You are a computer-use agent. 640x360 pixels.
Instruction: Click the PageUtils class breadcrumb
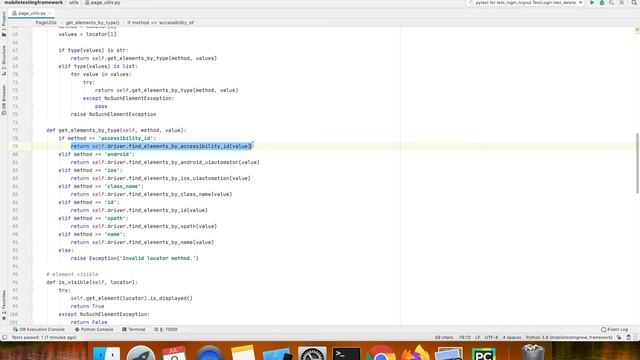[46, 22]
